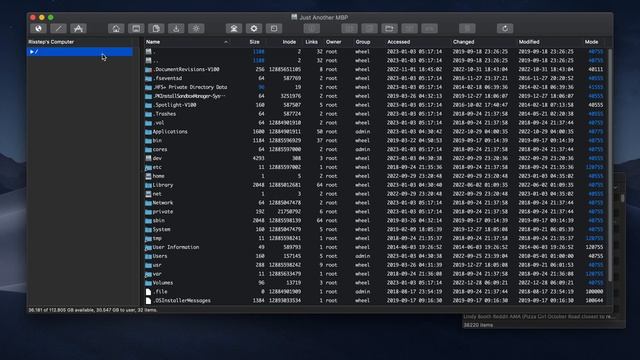Screen dimensions: 640x360
Task: Go to the Home folder via toolbar
Action: 116,28
